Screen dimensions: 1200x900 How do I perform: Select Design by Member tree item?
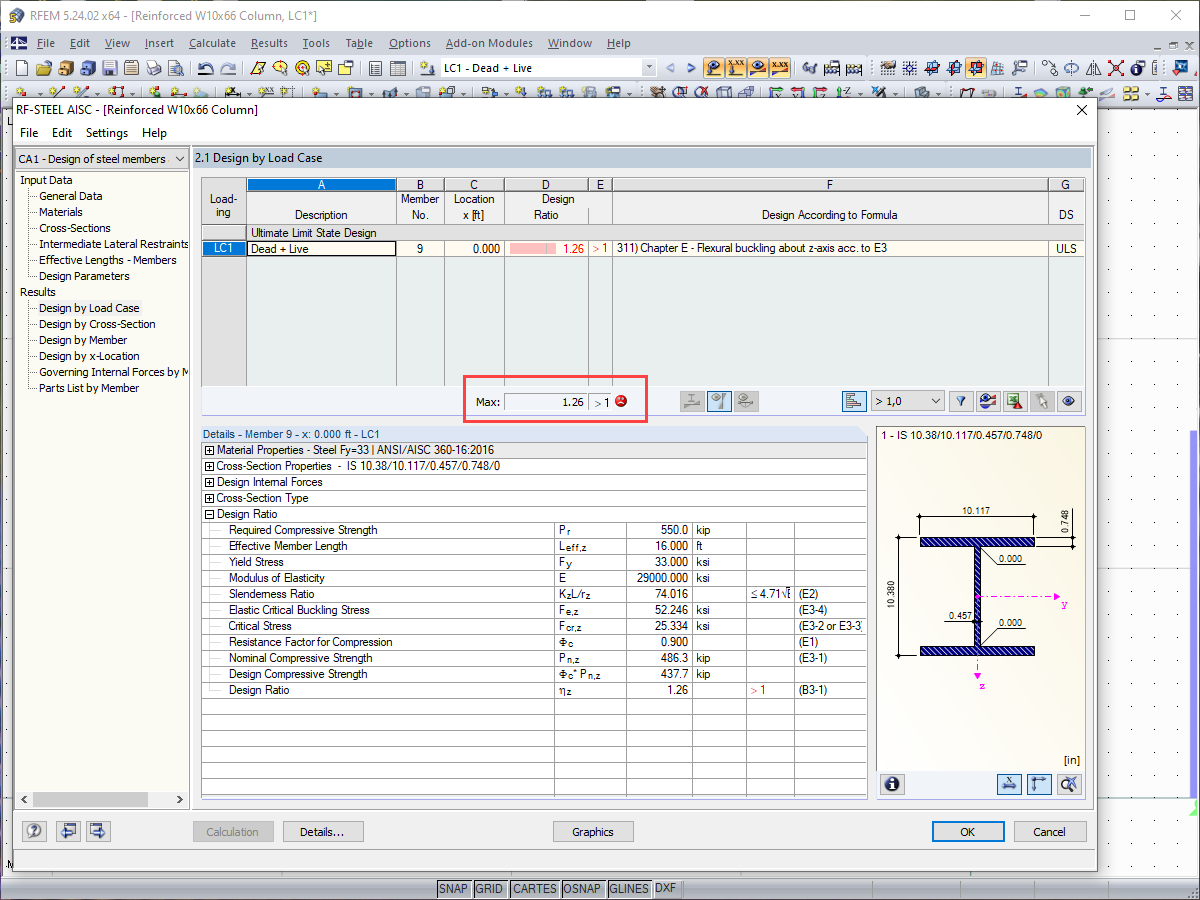(x=83, y=340)
